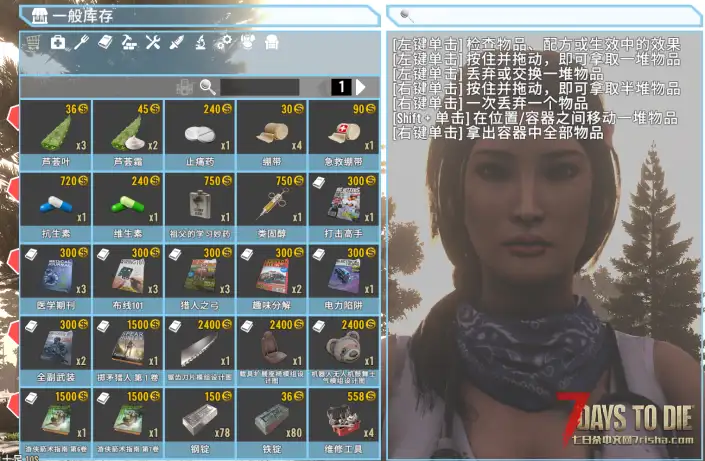Filter by the hammer and bricks building category
Screen dimensions: 705x461
click(129, 43)
